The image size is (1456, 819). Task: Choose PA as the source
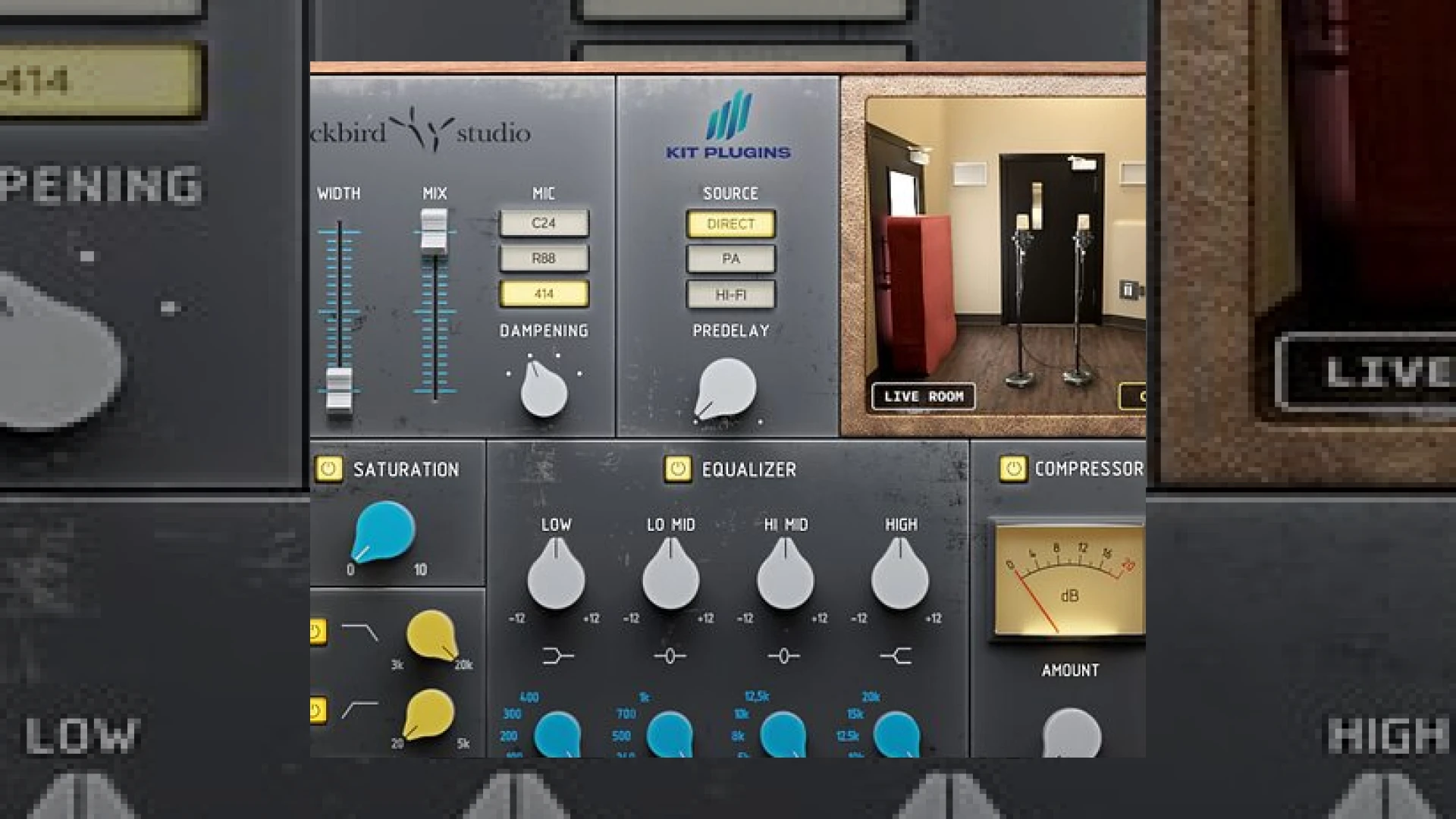[x=731, y=259]
